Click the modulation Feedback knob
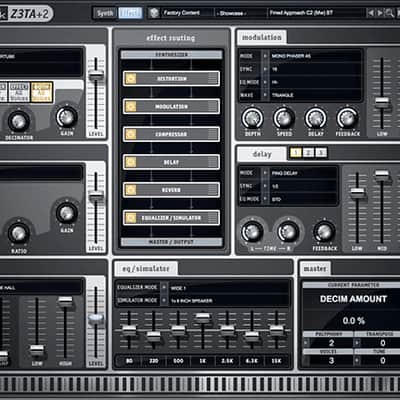 (347, 118)
